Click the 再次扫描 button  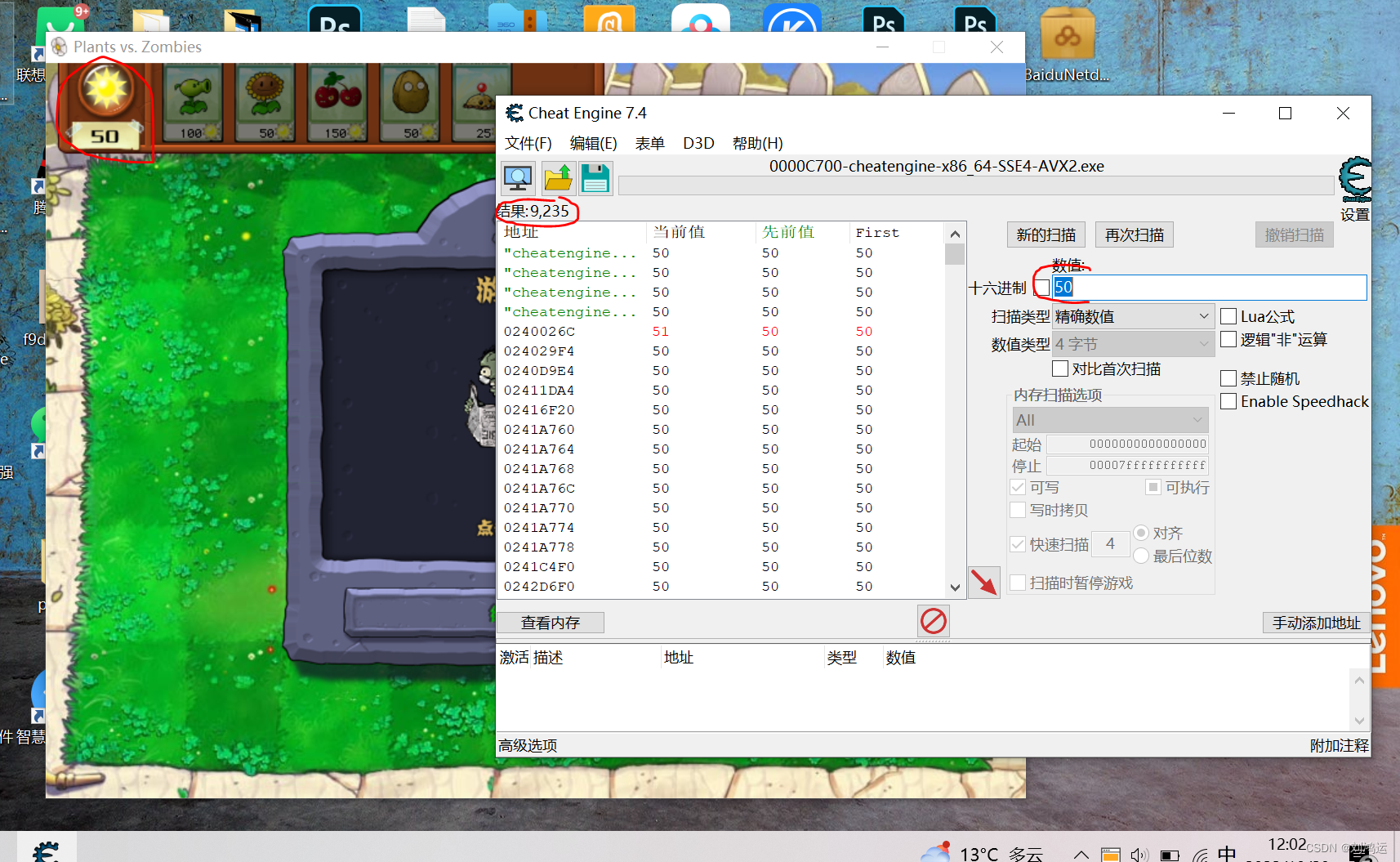1135,235
